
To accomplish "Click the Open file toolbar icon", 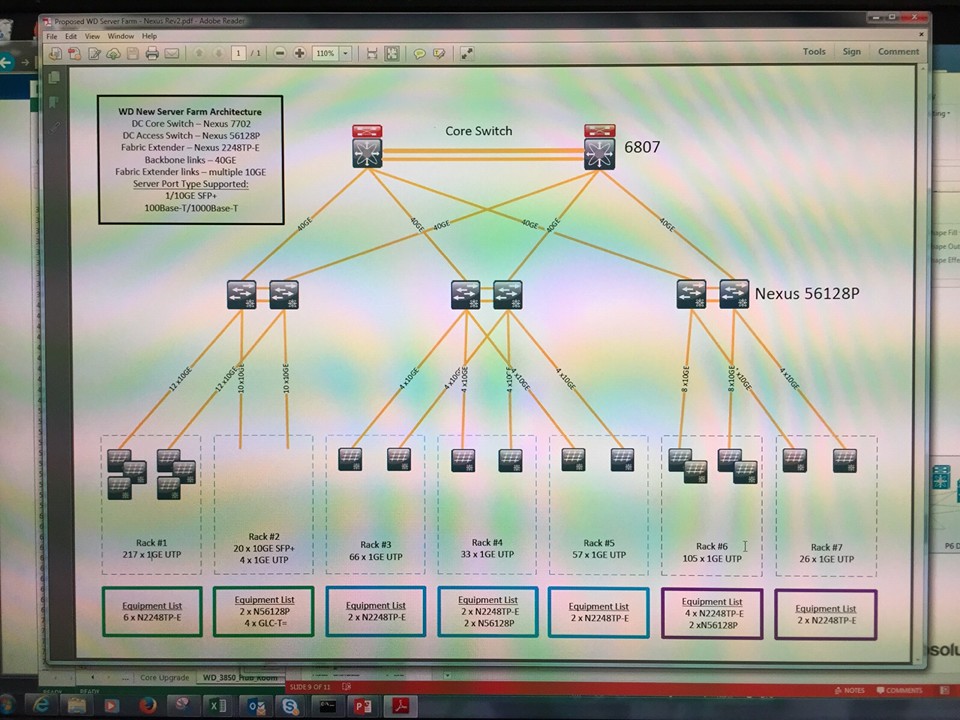I will click(x=55, y=54).
